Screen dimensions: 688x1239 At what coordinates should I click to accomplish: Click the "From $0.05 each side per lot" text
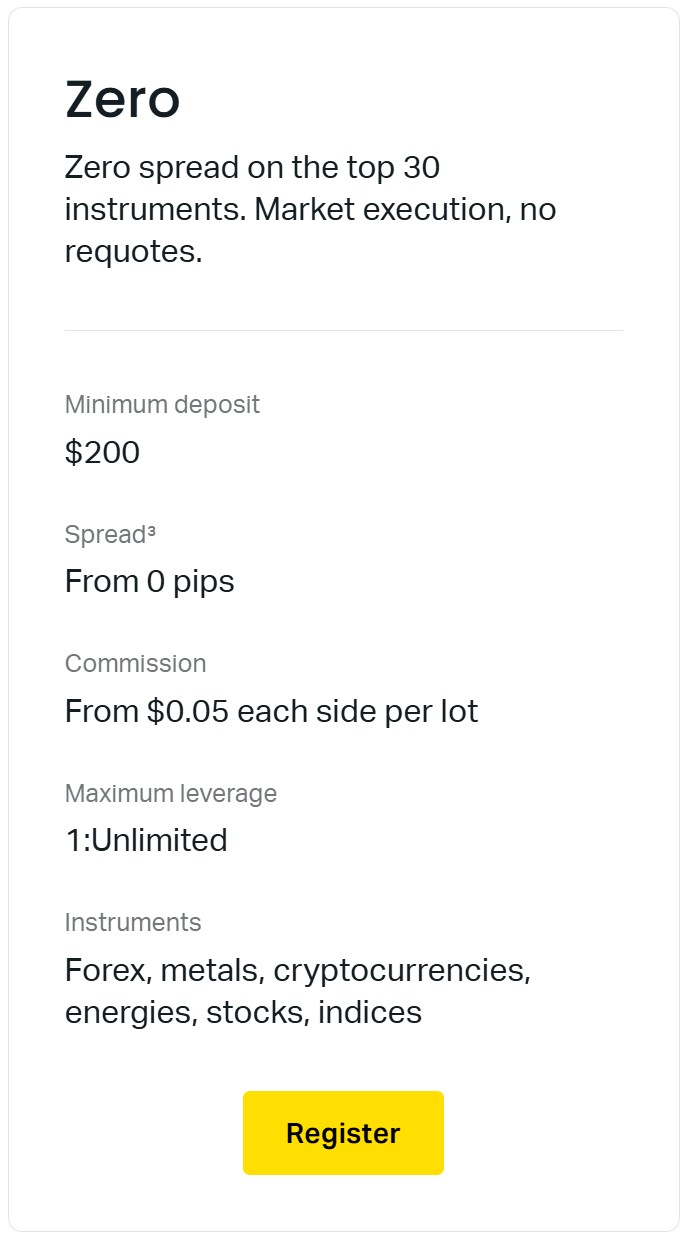(x=271, y=711)
